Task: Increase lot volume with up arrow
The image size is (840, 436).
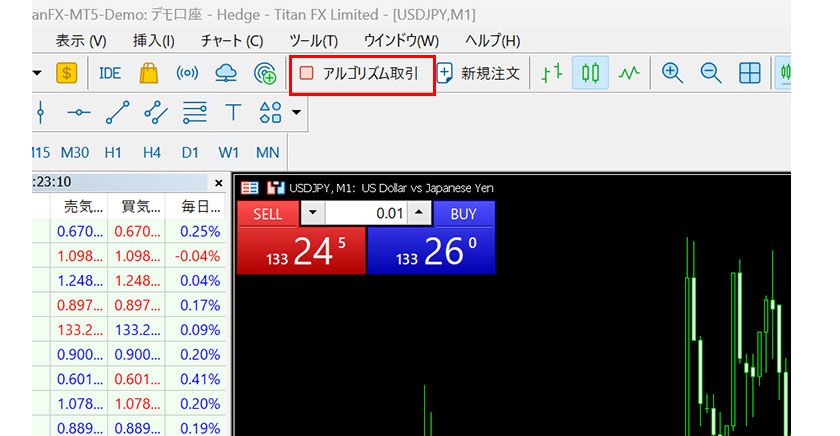Action: pos(419,213)
